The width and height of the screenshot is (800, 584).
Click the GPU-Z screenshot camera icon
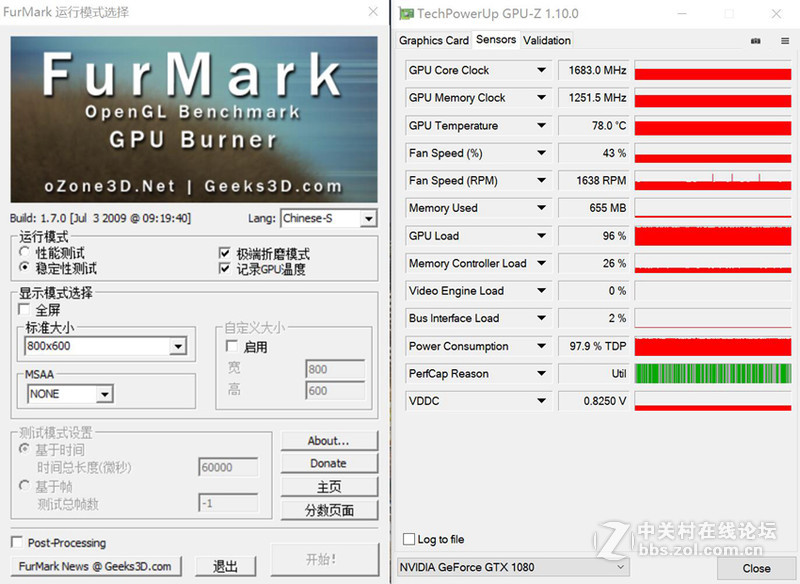click(x=756, y=41)
